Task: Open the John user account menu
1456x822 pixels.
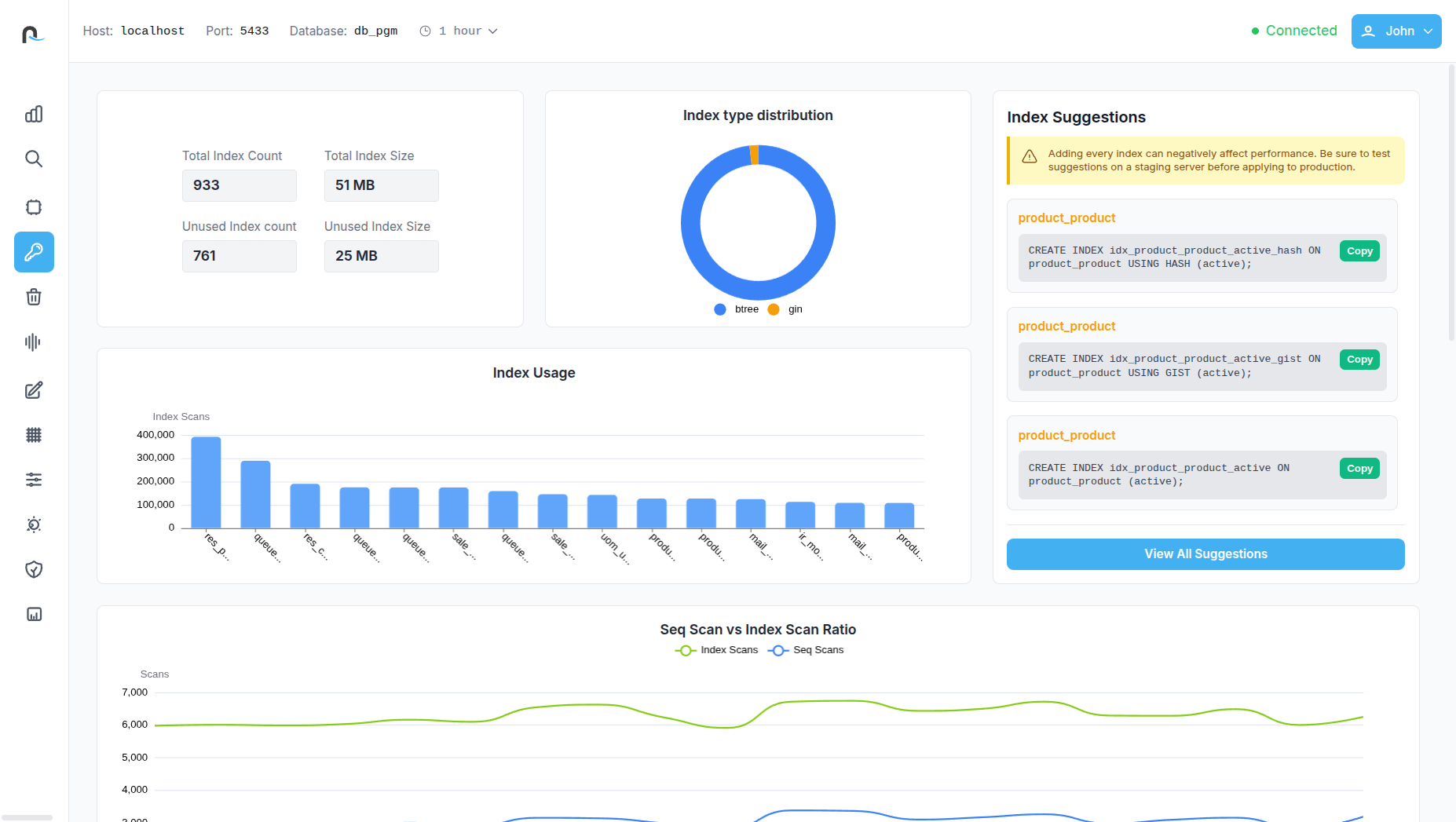Action: 1396,31
